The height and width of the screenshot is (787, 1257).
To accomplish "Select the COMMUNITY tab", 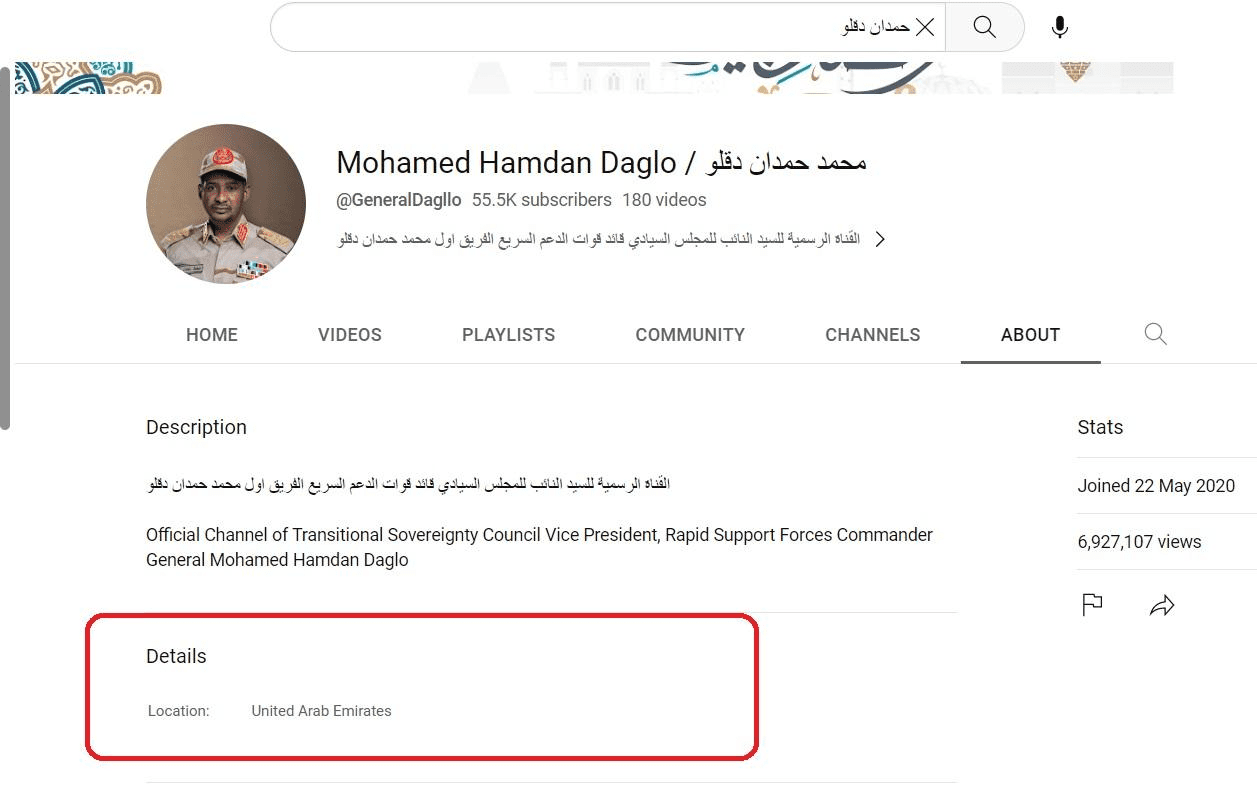I will [x=690, y=335].
